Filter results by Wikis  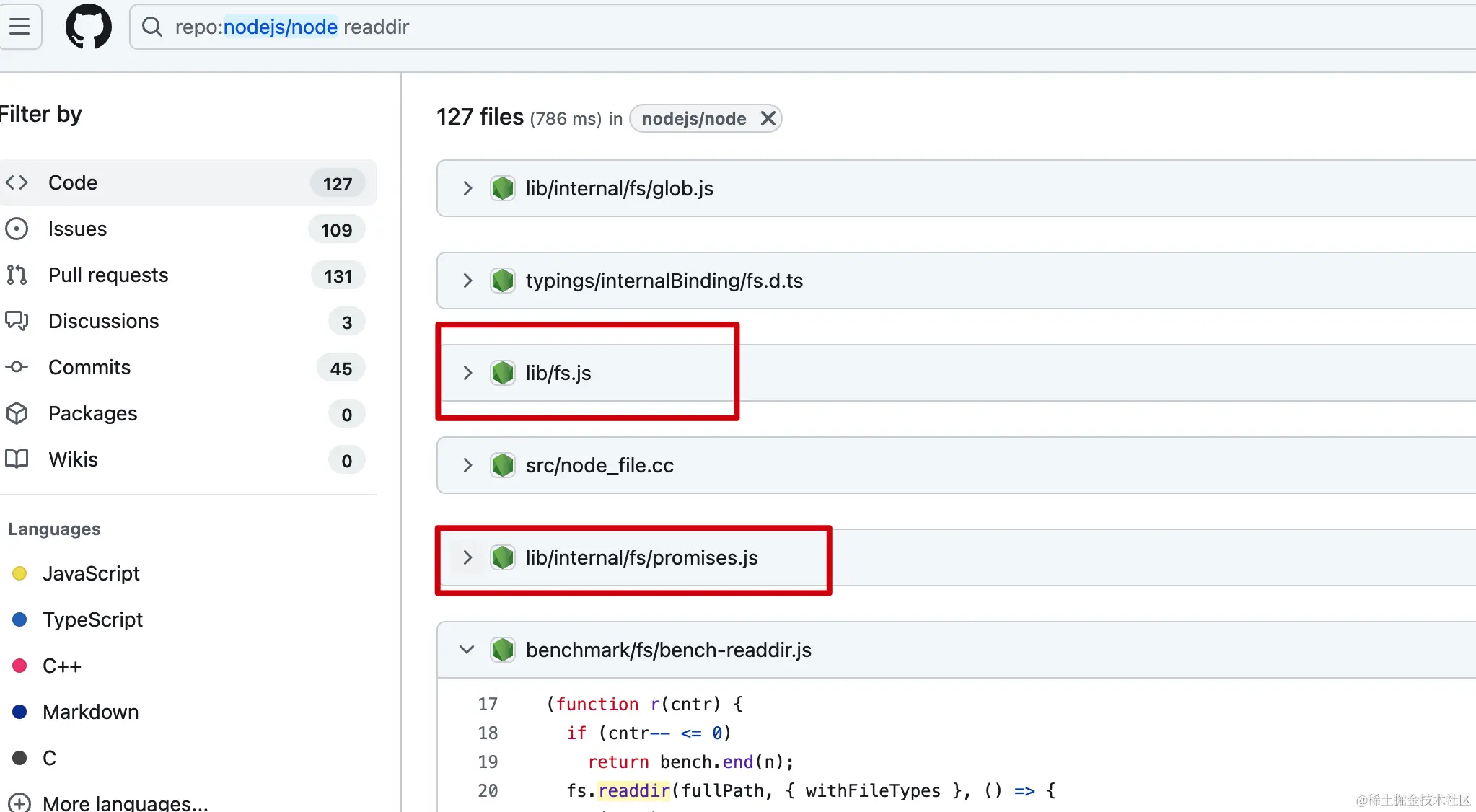point(188,459)
